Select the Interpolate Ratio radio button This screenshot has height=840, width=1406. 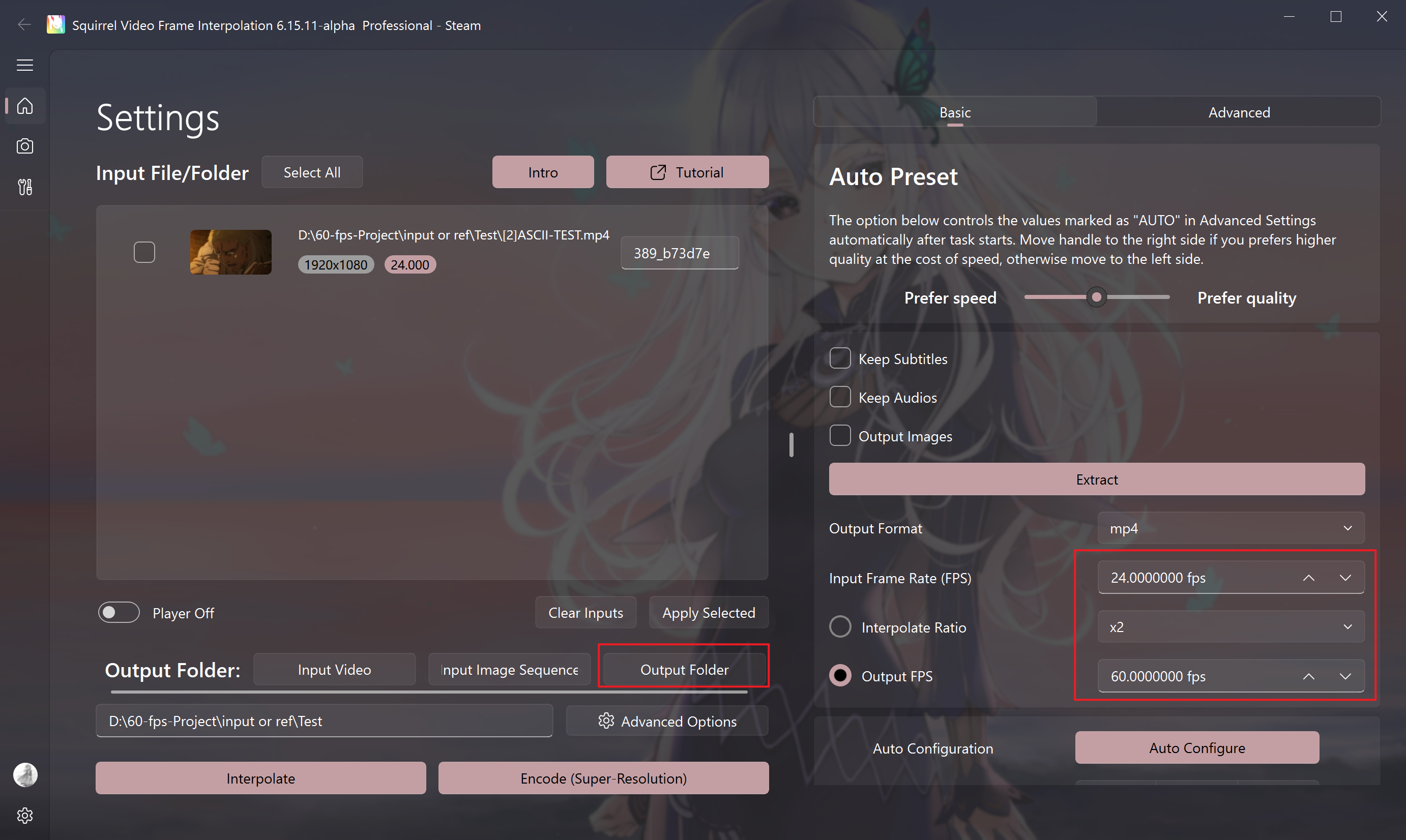[840, 626]
